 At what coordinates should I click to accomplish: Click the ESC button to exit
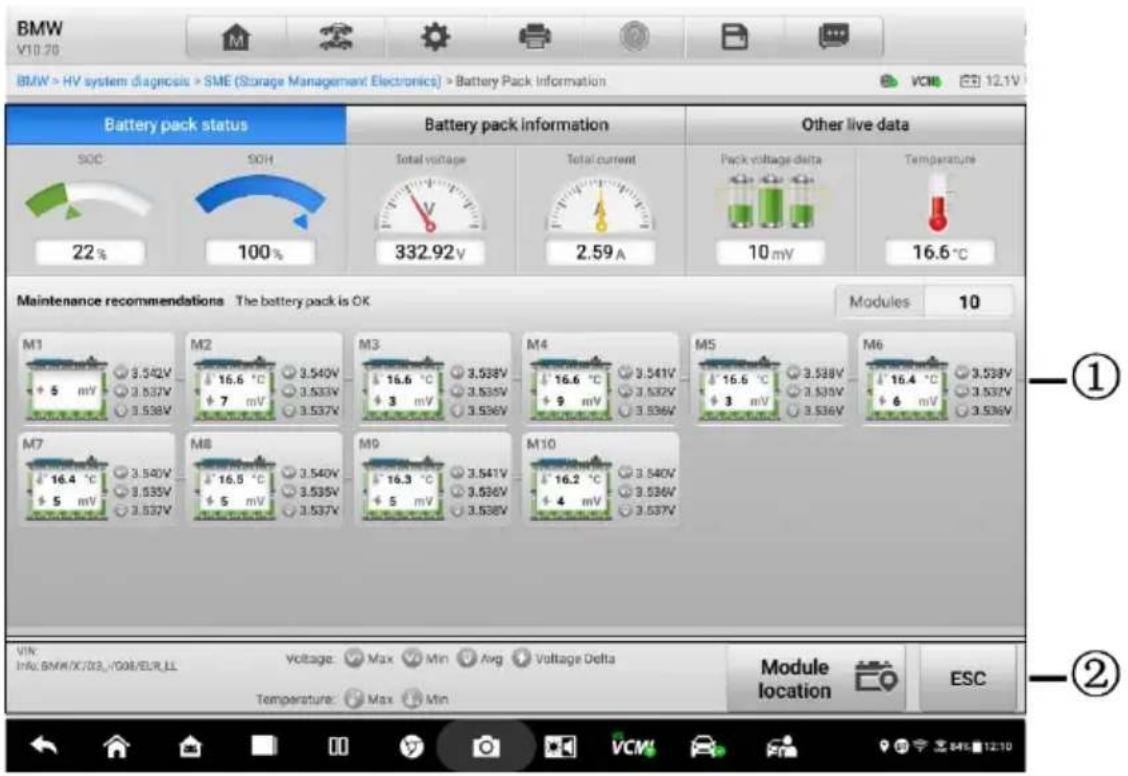968,679
